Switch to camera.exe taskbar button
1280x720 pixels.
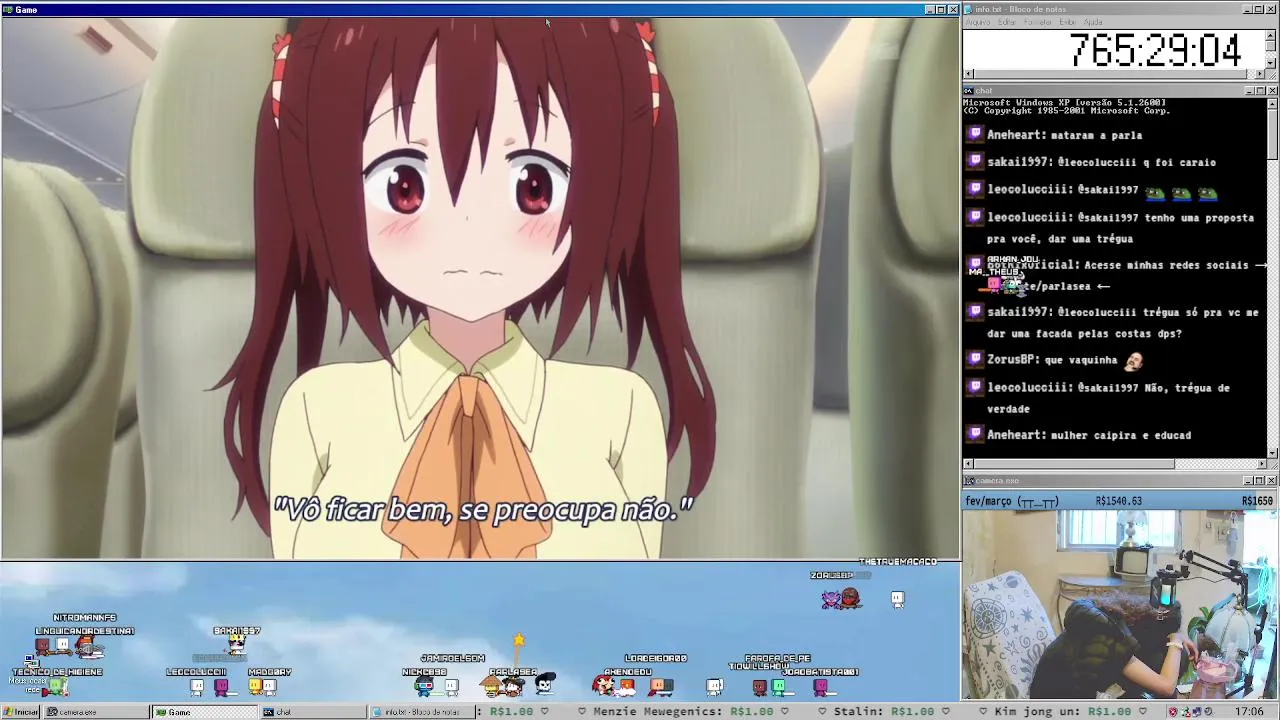[97, 712]
